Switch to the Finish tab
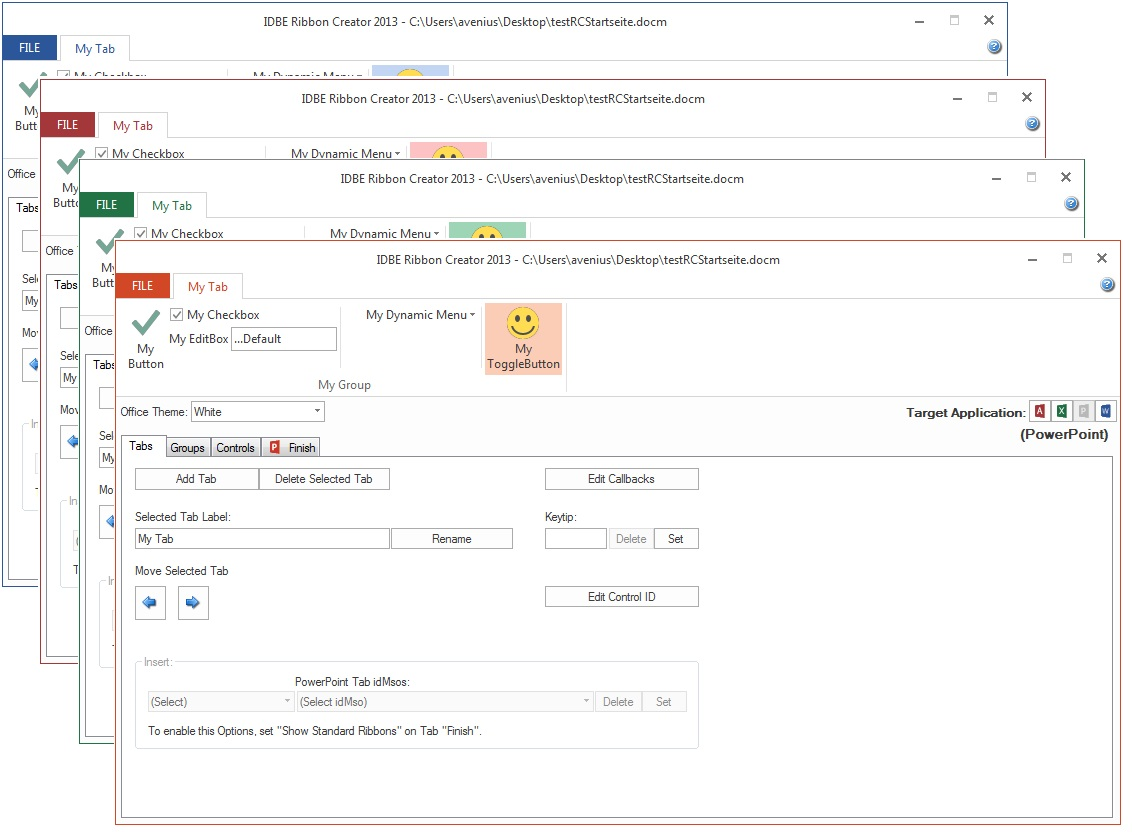Image resolution: width=1132 pixels, height=832 pixels. coord(293,448)
